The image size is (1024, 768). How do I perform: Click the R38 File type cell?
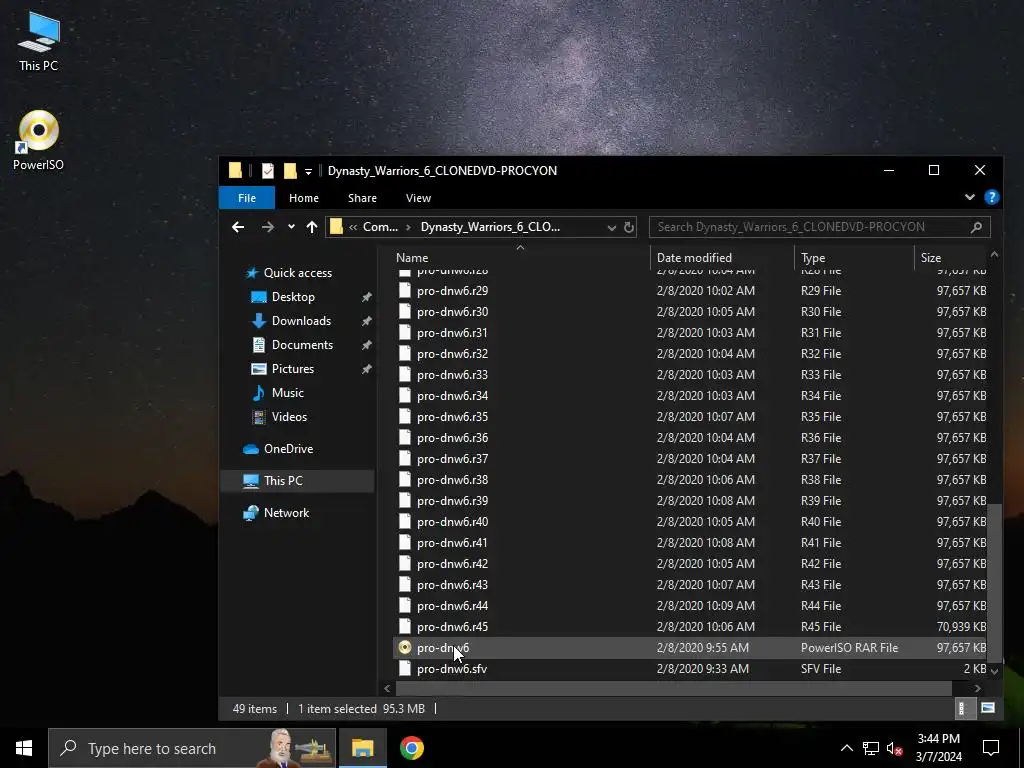click(x=820, y=480)
